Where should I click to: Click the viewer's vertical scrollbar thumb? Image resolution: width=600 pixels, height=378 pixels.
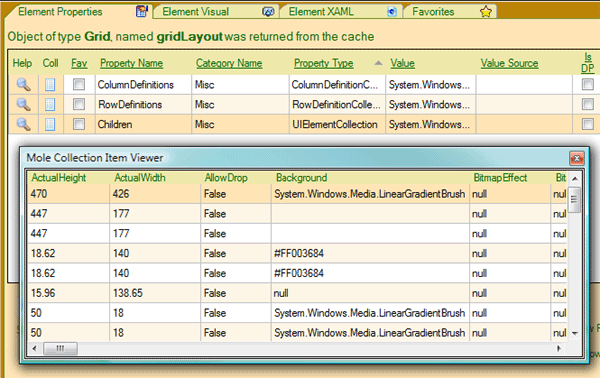tap(574, 199)
